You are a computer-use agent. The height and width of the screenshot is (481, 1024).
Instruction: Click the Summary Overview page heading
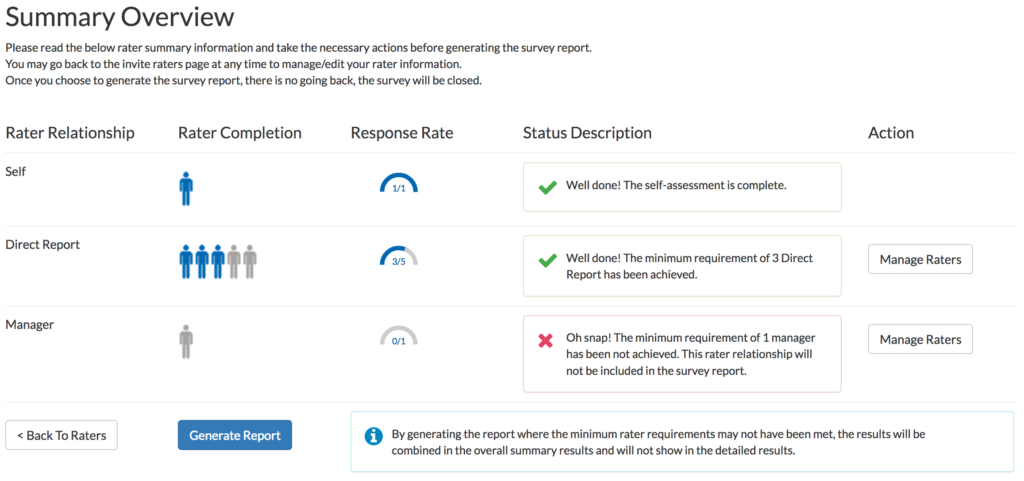pyautogui.click(x=120, y=17)
